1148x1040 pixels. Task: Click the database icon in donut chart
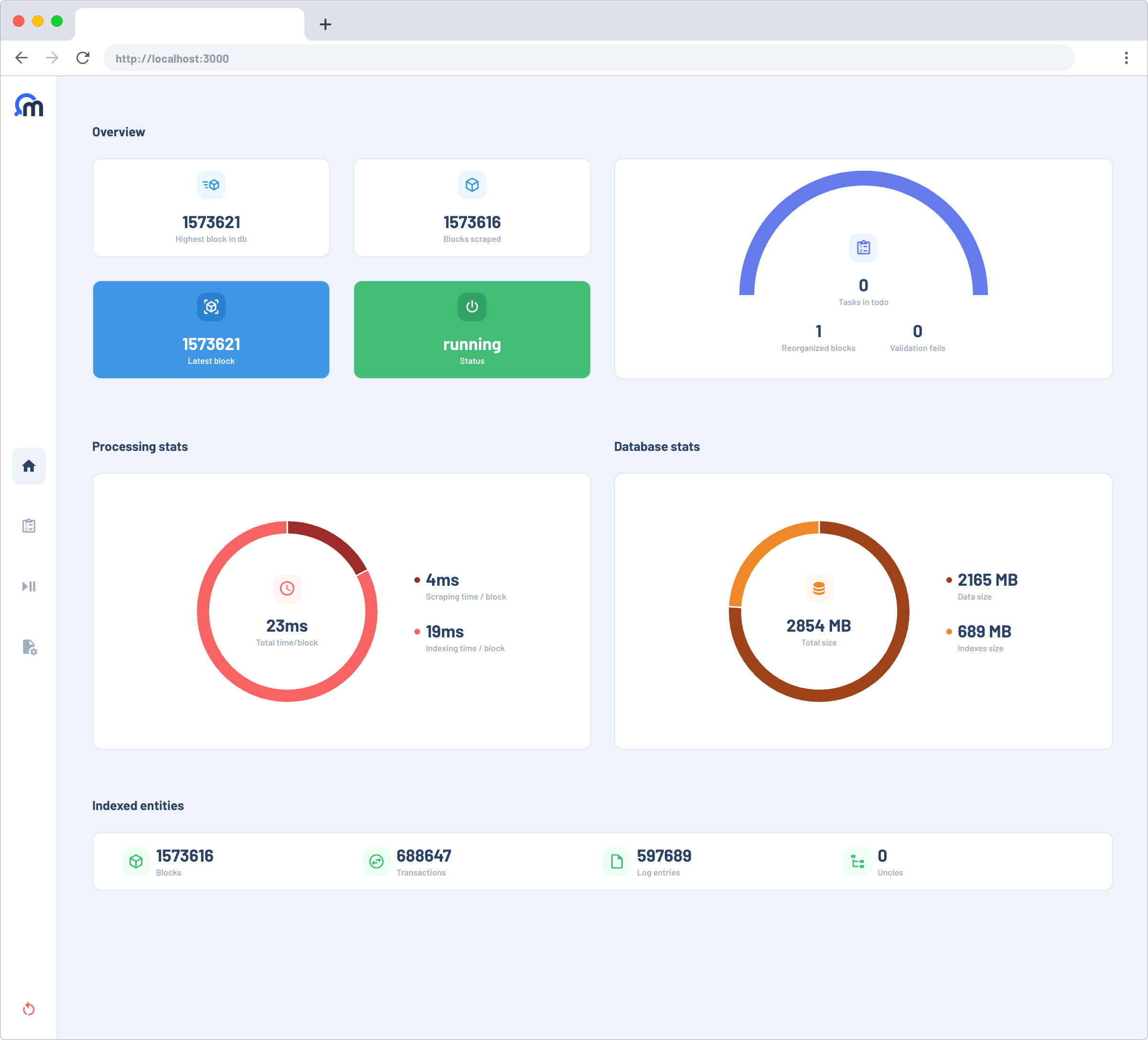(819, 588)
